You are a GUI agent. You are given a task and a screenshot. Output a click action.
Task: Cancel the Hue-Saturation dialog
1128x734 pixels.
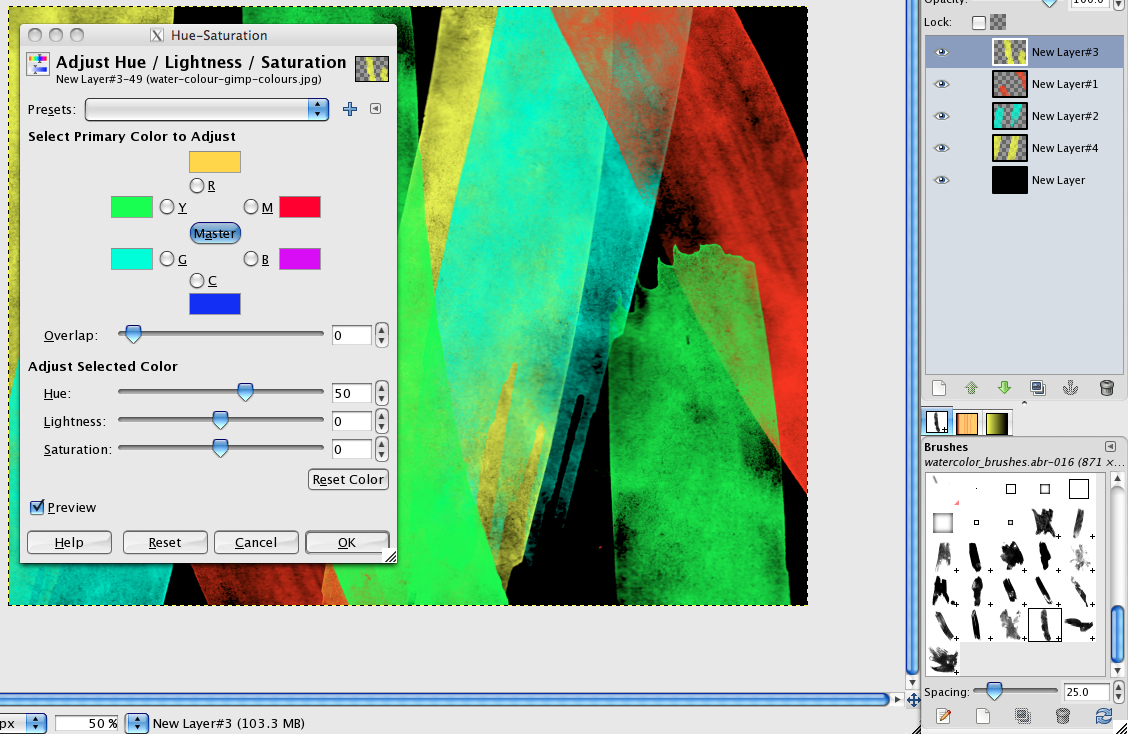pos(255,543)
